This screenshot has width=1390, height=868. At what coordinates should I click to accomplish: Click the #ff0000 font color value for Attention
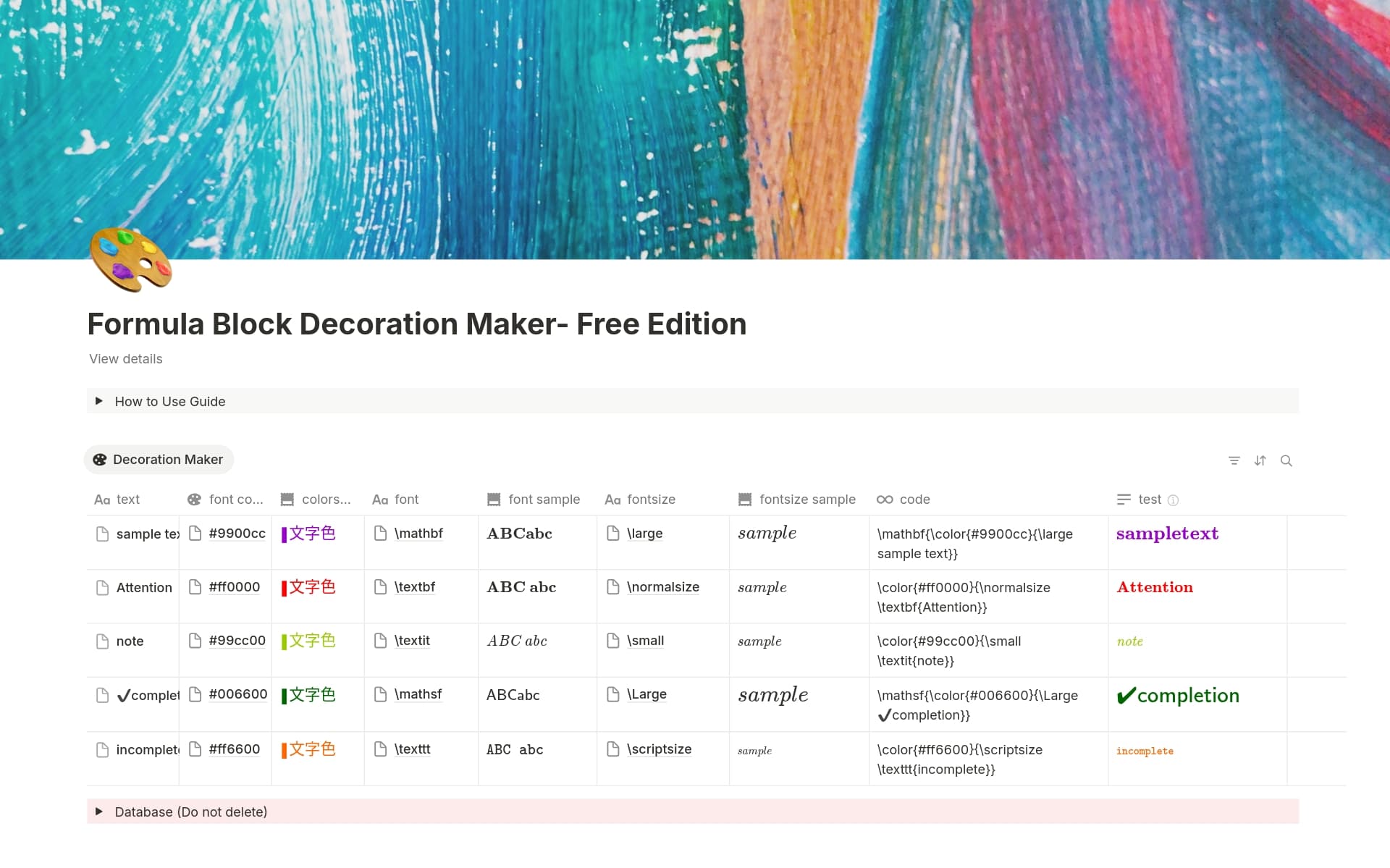click(234, 587)
